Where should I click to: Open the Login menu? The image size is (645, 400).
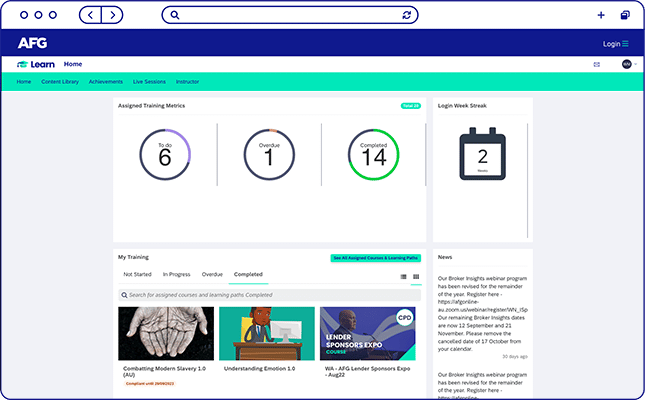click(x=615, y=44)
